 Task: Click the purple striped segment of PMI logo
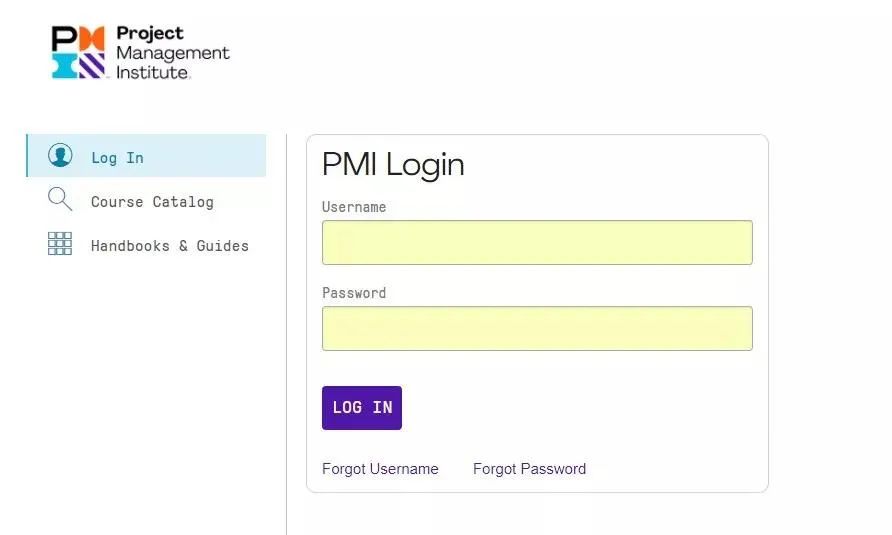point(92,66)
